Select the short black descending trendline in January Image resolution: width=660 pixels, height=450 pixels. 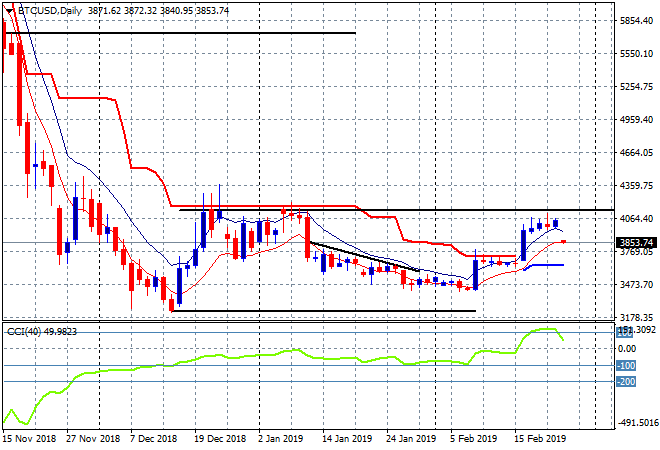click(x=365, y=256)
